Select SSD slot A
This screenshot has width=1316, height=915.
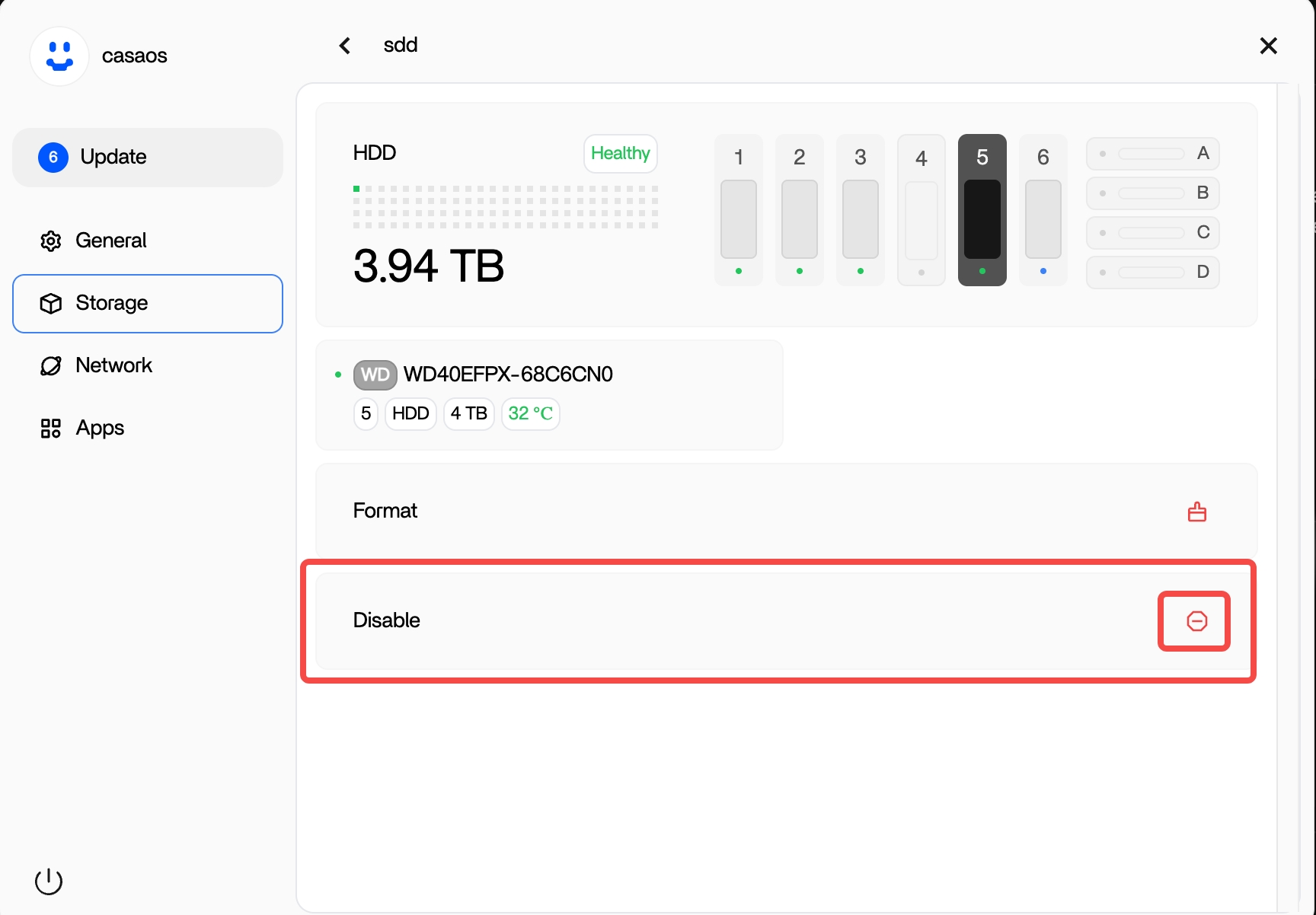coord(1152,154)
